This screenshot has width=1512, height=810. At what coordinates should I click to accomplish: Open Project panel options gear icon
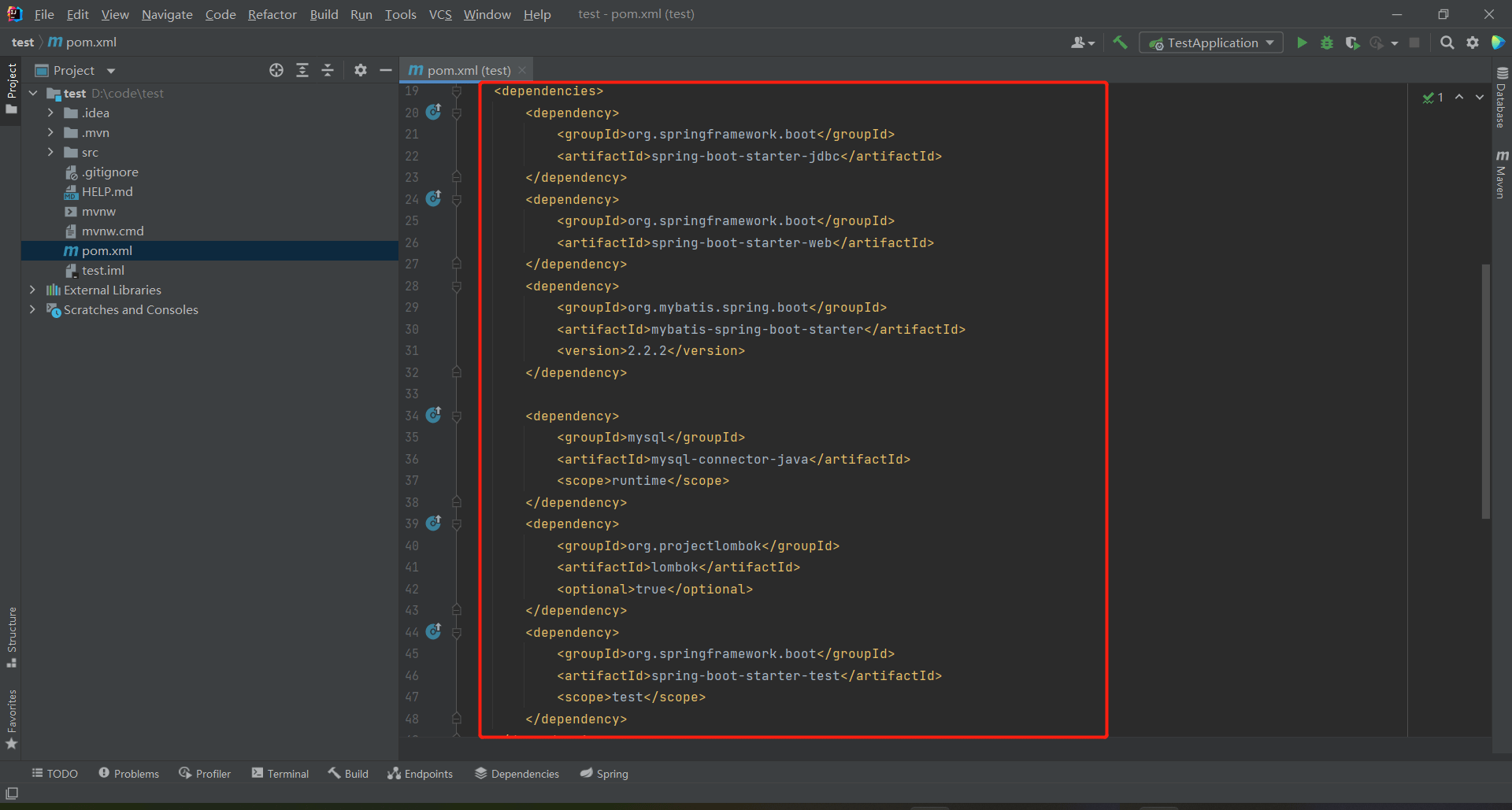tap(360, 70)
